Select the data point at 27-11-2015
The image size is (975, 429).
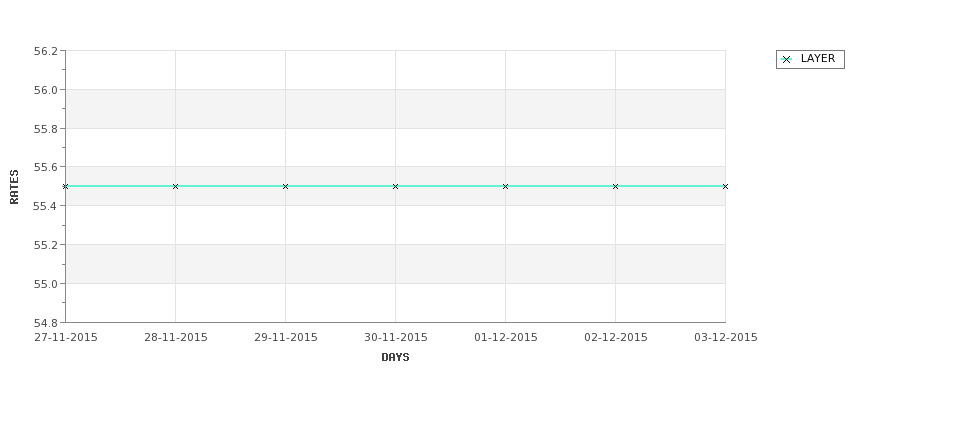pos(65,186)
